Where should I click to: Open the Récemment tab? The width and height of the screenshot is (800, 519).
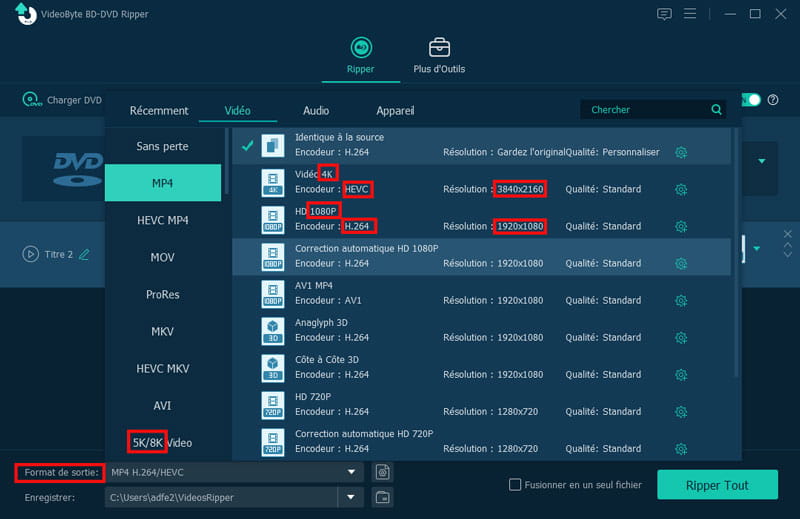pyautogui.click(x=159, y=111)
